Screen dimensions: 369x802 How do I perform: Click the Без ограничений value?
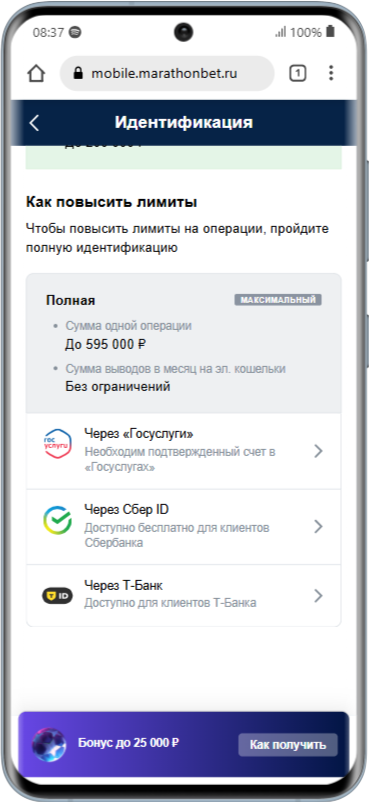[x=118, y=387]
